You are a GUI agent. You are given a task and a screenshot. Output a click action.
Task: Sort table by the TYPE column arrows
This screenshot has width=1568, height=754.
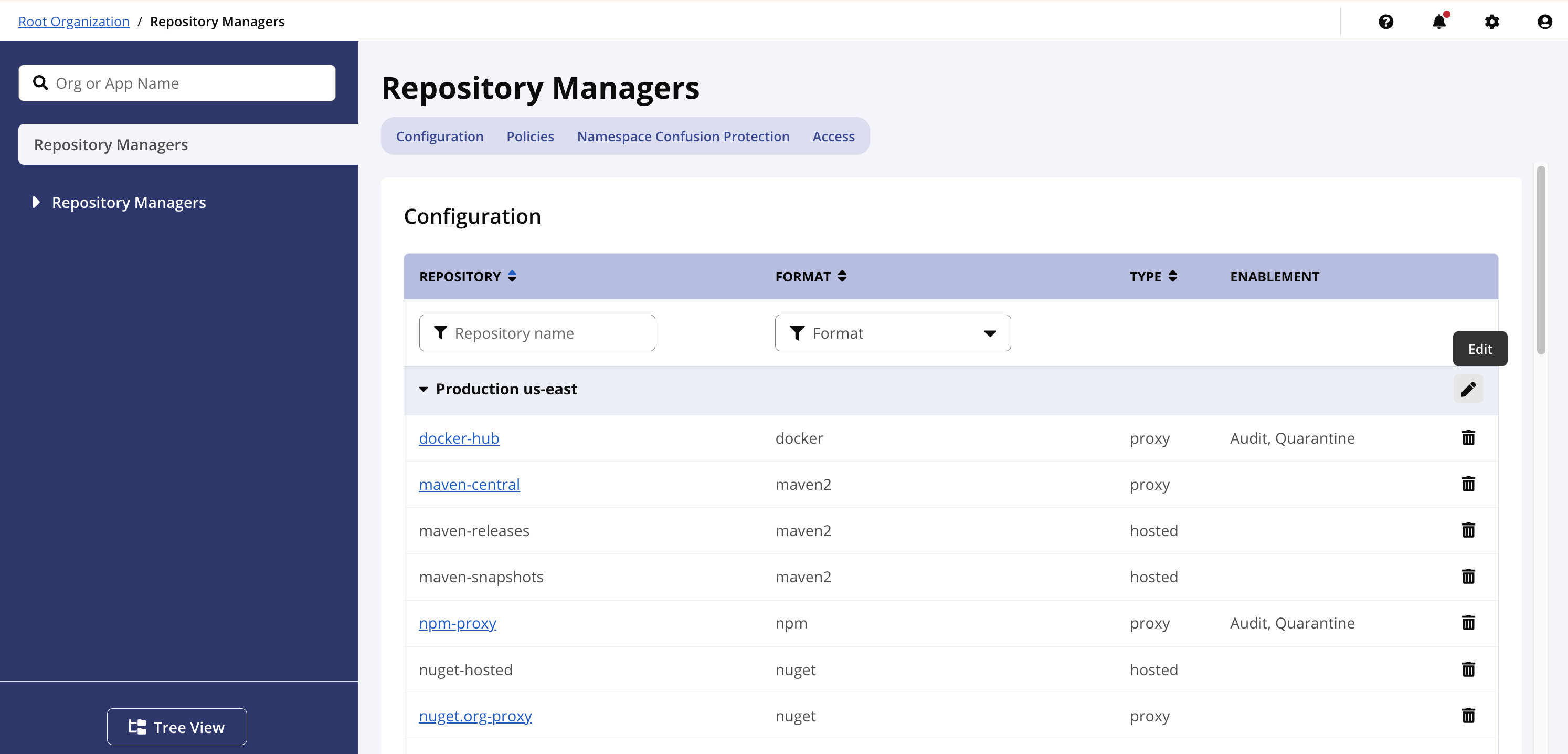tap(1172, 277)
